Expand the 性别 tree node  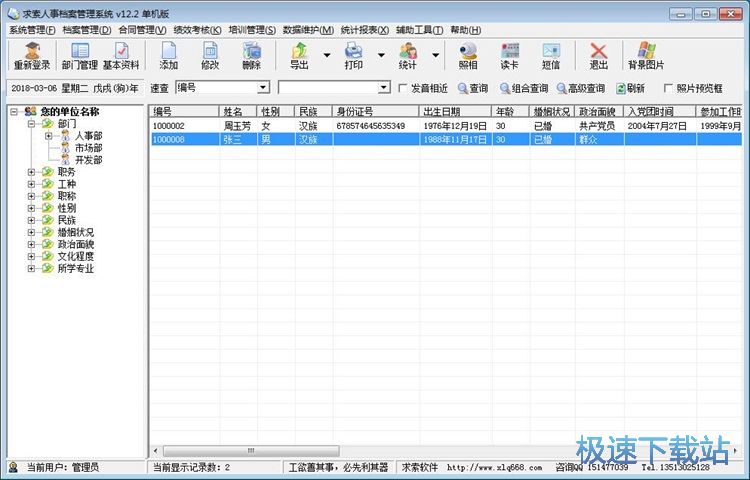(x=32, y=208)
